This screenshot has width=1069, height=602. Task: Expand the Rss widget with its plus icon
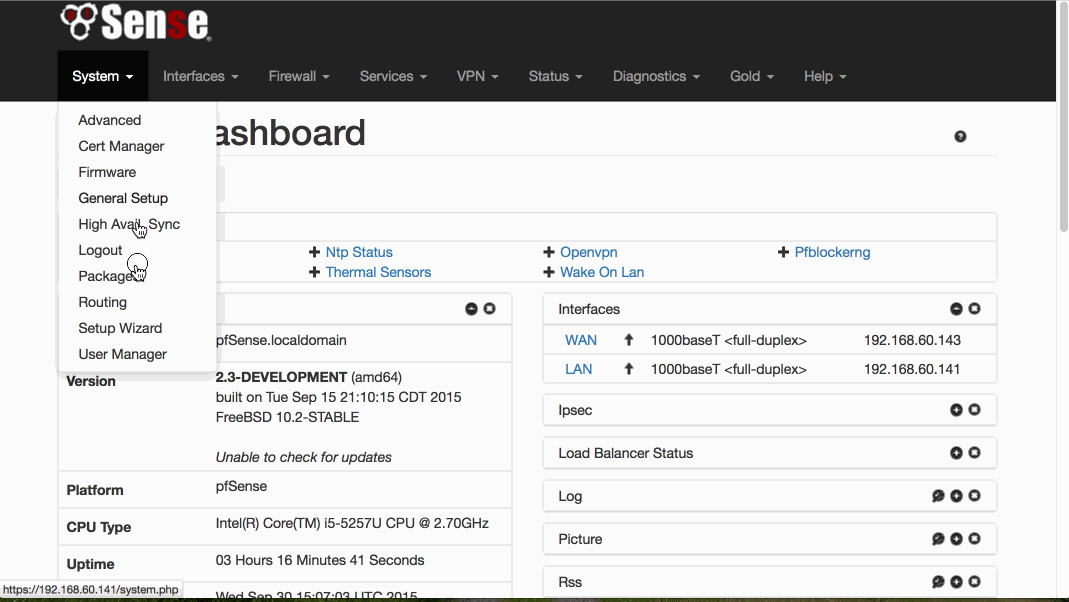pyautogui.click(x=957, y=582)
